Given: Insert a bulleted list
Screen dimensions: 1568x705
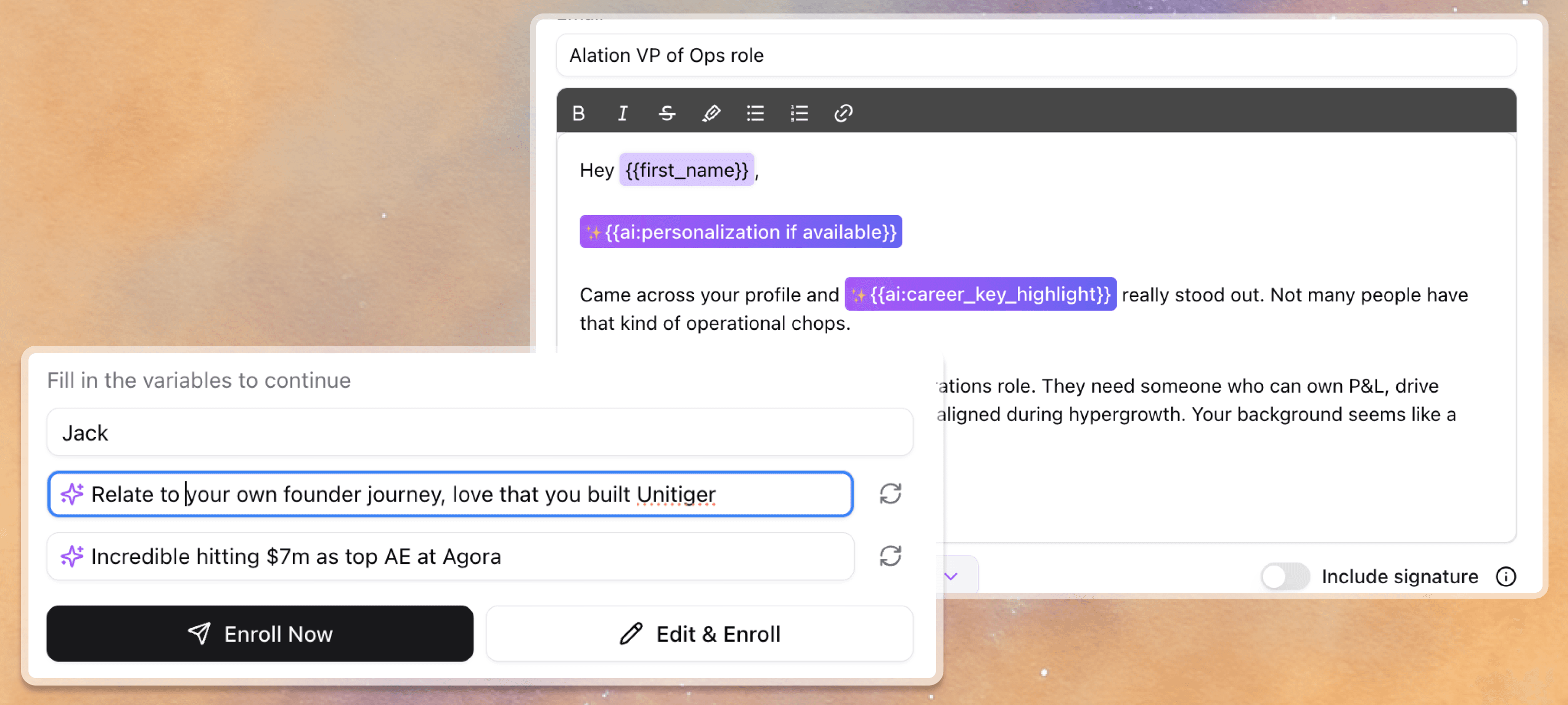Looking at the screenshot, I should pyautogui.click(x=755, y=113).
